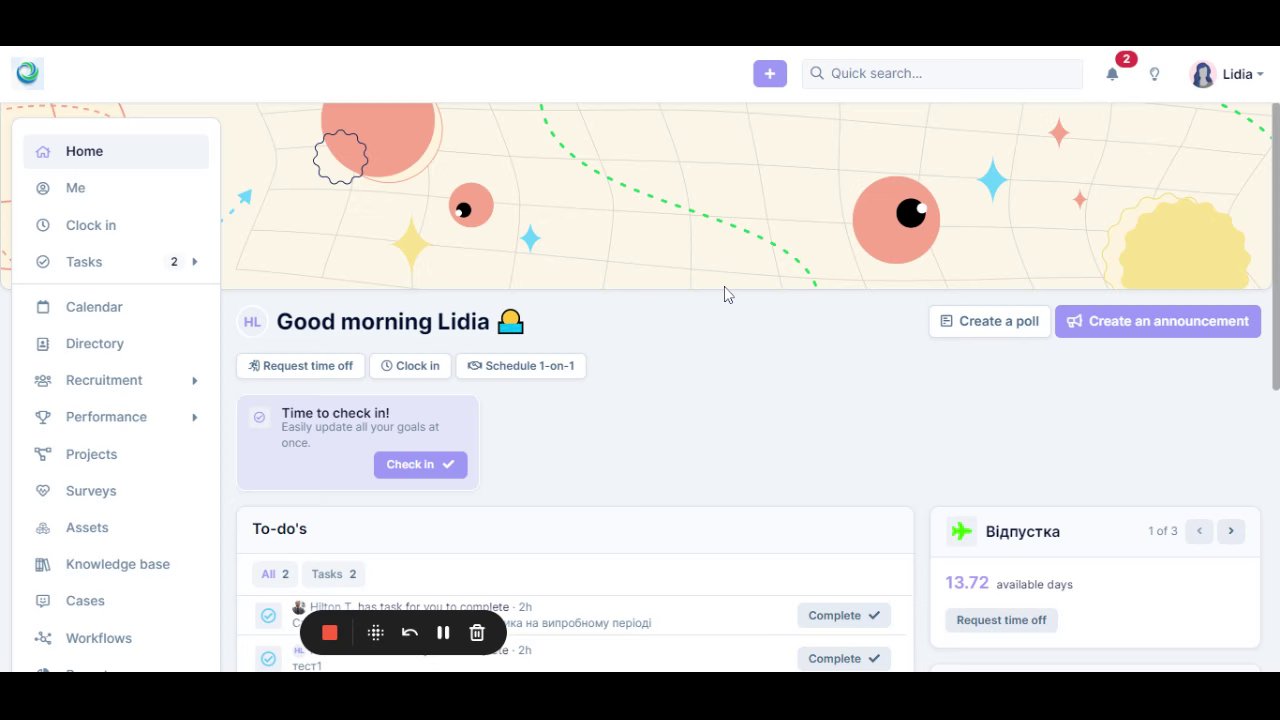Complete the Hilton T. task

click(x=844, y=616)
